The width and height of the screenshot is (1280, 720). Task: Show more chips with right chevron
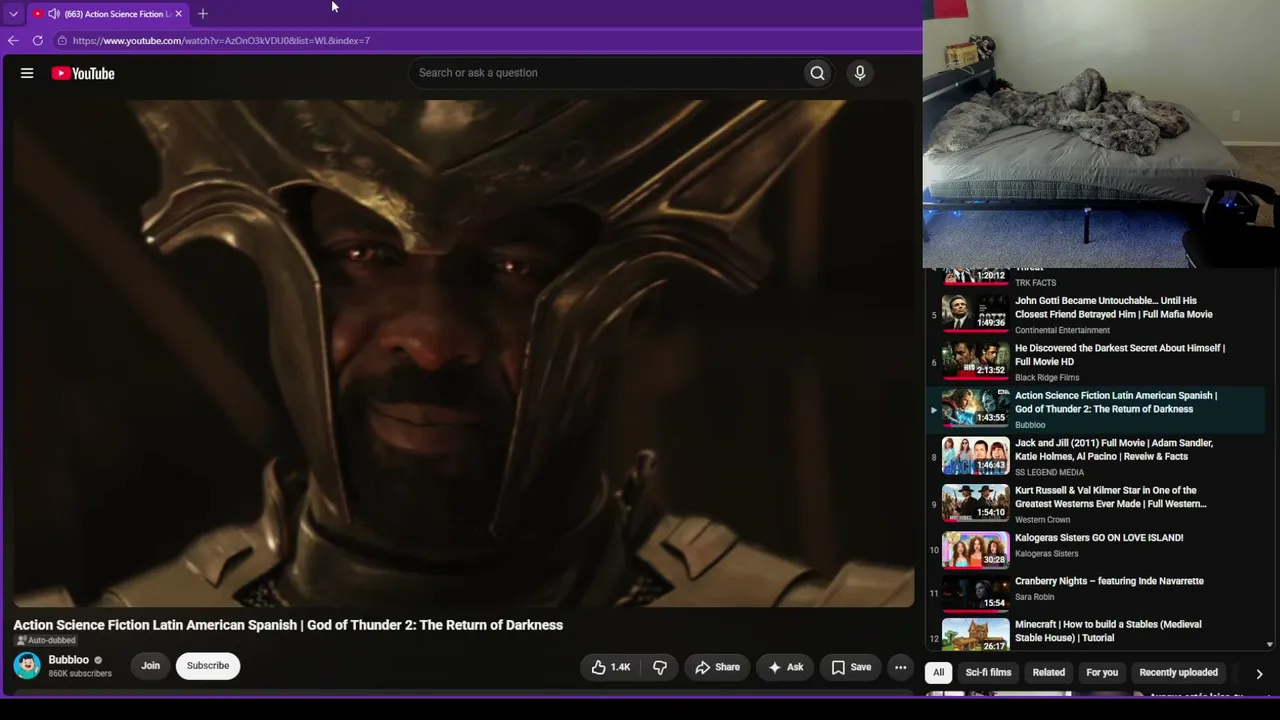pos(1259,673)
